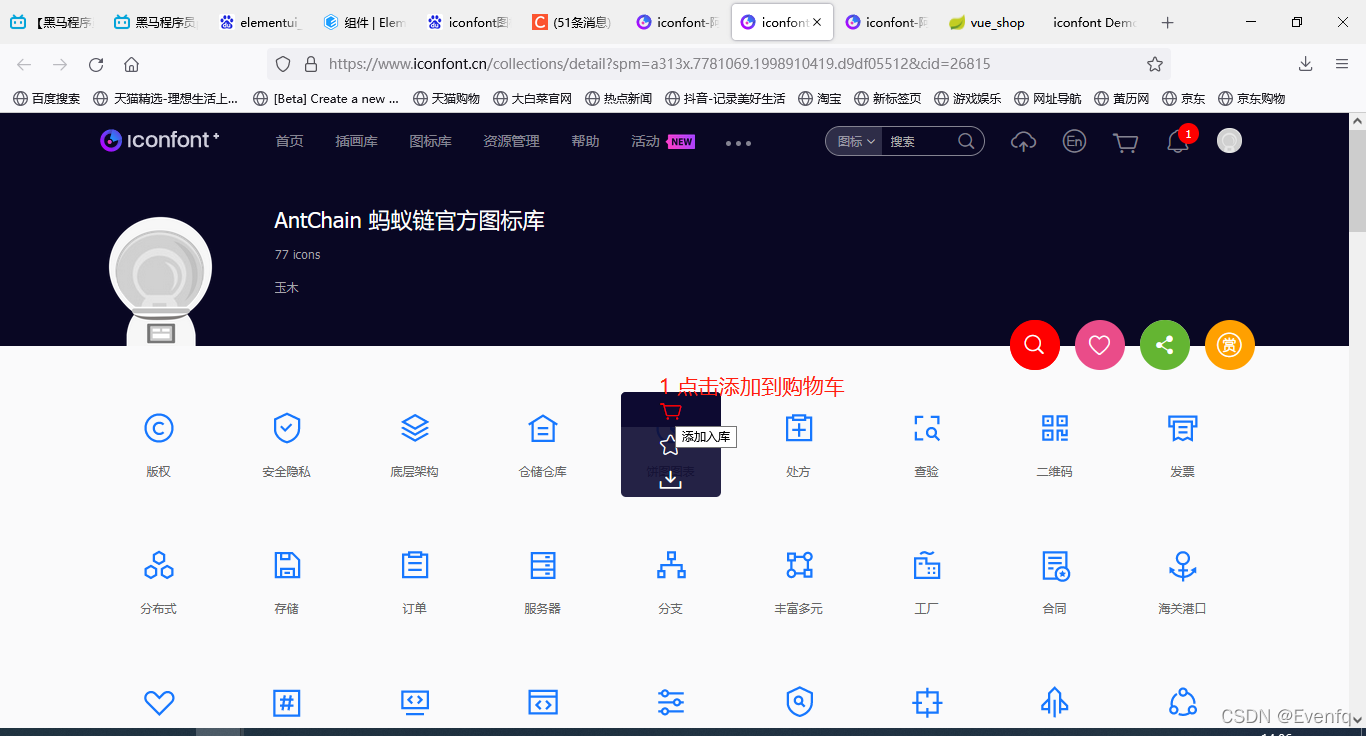The height and width of the screenshot is (736, 1366).
Task: Click author name 玉木
Action: [287, 287]
